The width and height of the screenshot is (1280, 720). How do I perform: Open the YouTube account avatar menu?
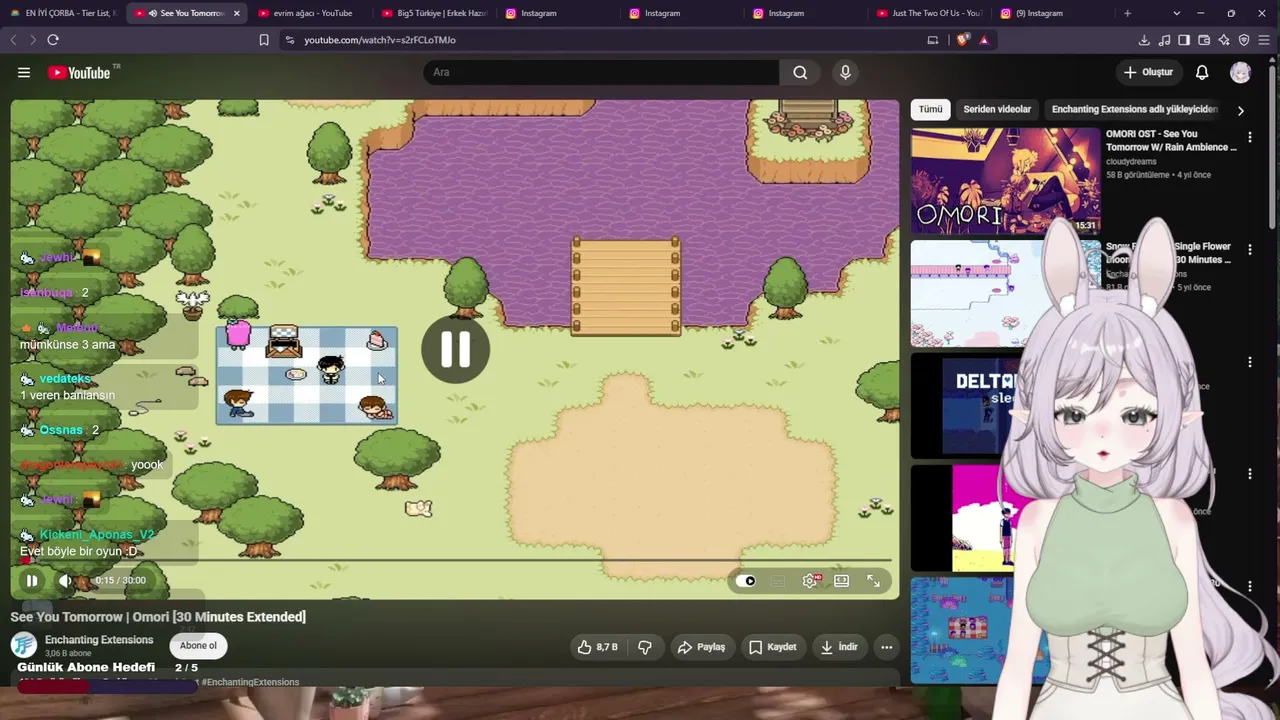(x=1240, y=72)
